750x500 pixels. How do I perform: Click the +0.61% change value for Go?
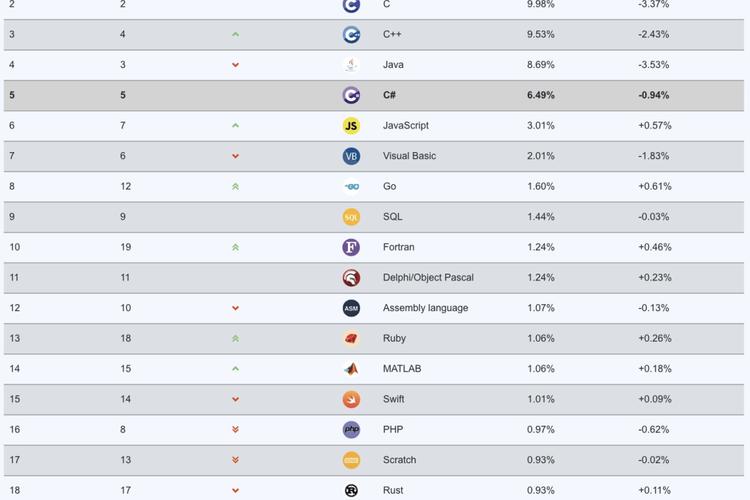pos(654,187)
